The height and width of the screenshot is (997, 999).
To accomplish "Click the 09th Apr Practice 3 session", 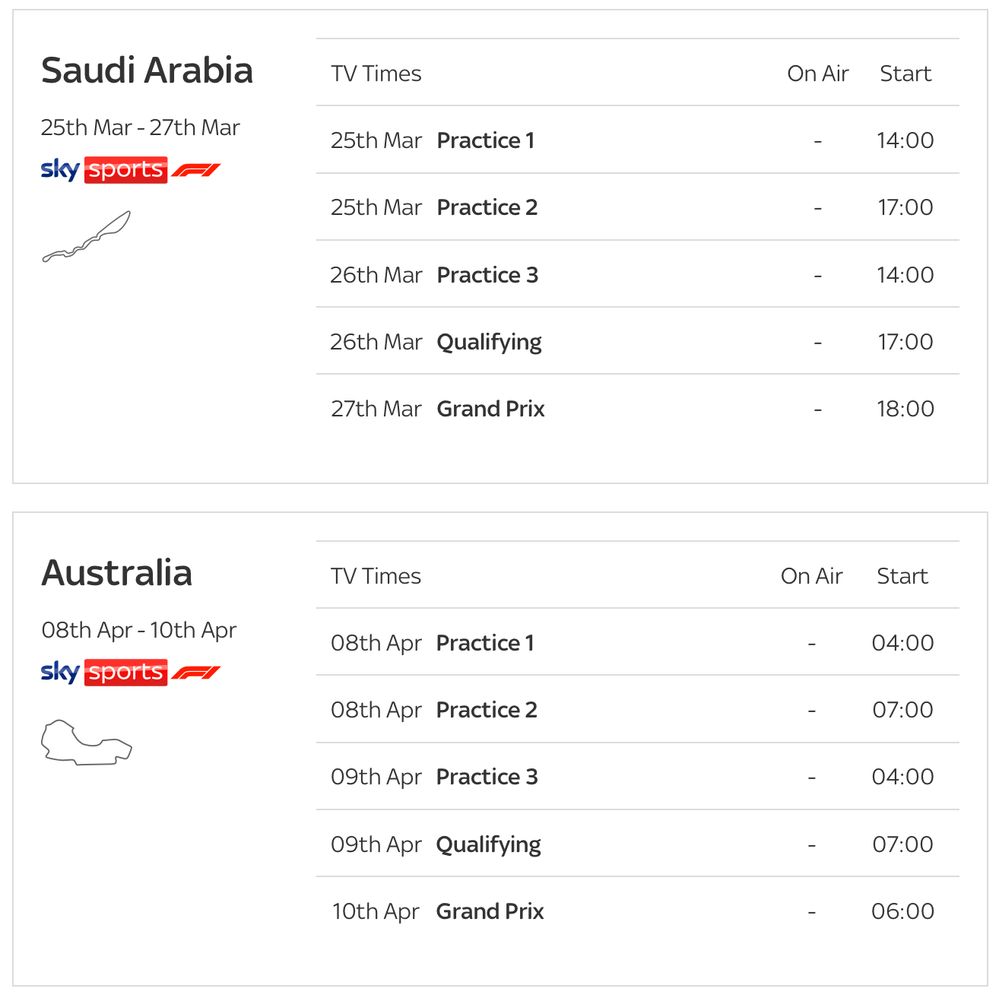I will pyautogui.click(x=486, y=777).
